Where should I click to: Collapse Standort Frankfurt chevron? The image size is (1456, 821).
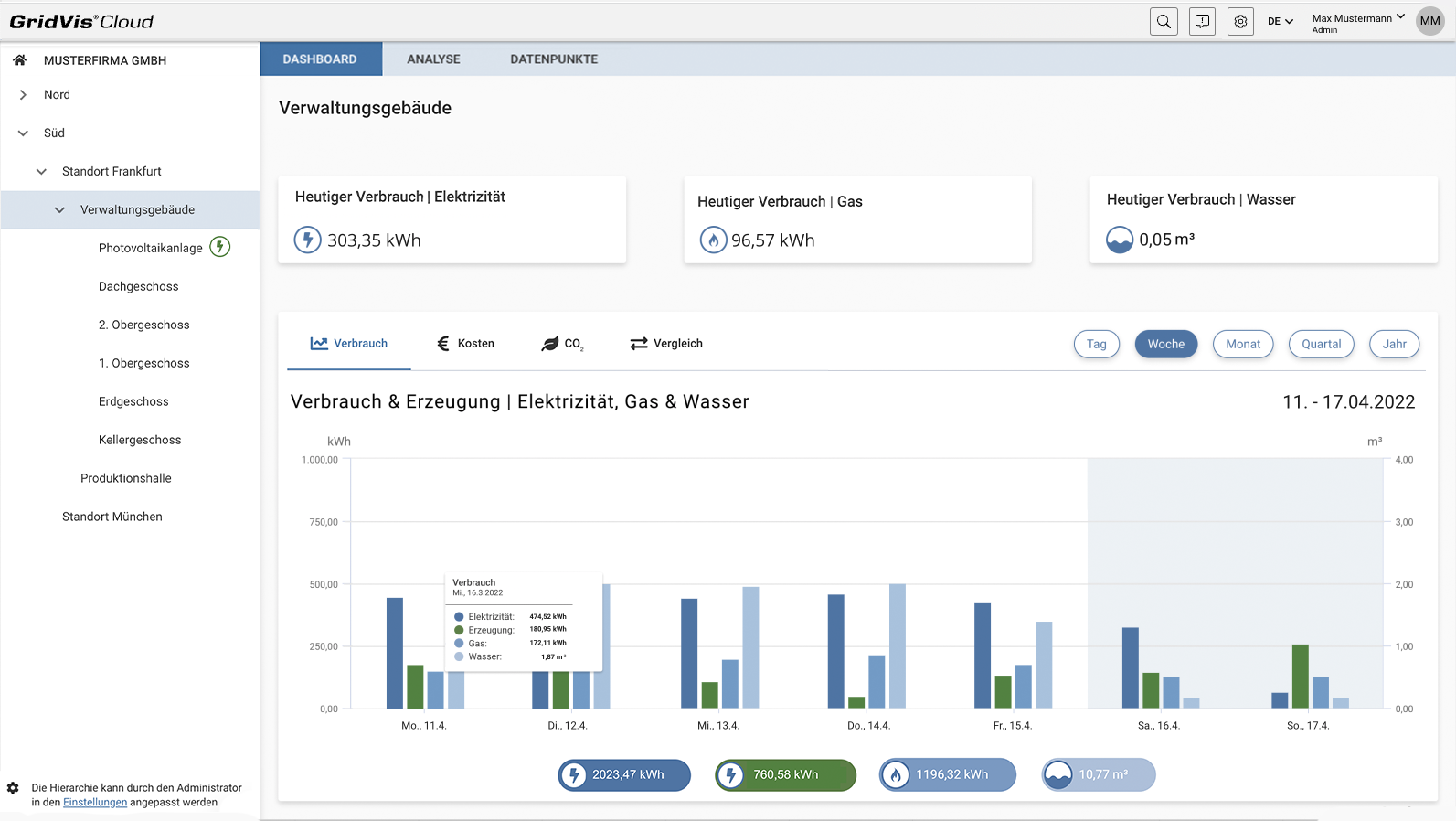tap(41, 172)
